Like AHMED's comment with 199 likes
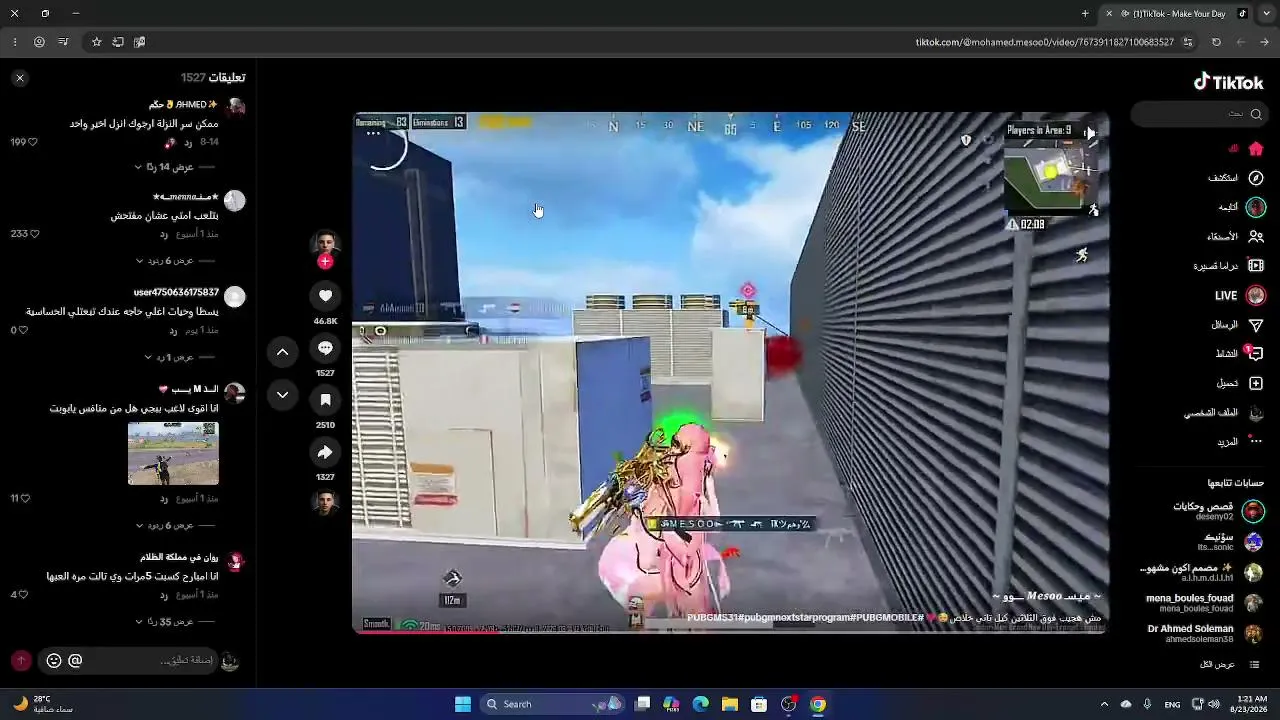Viewport: 1280px width, 720px height. pos(32,142)
